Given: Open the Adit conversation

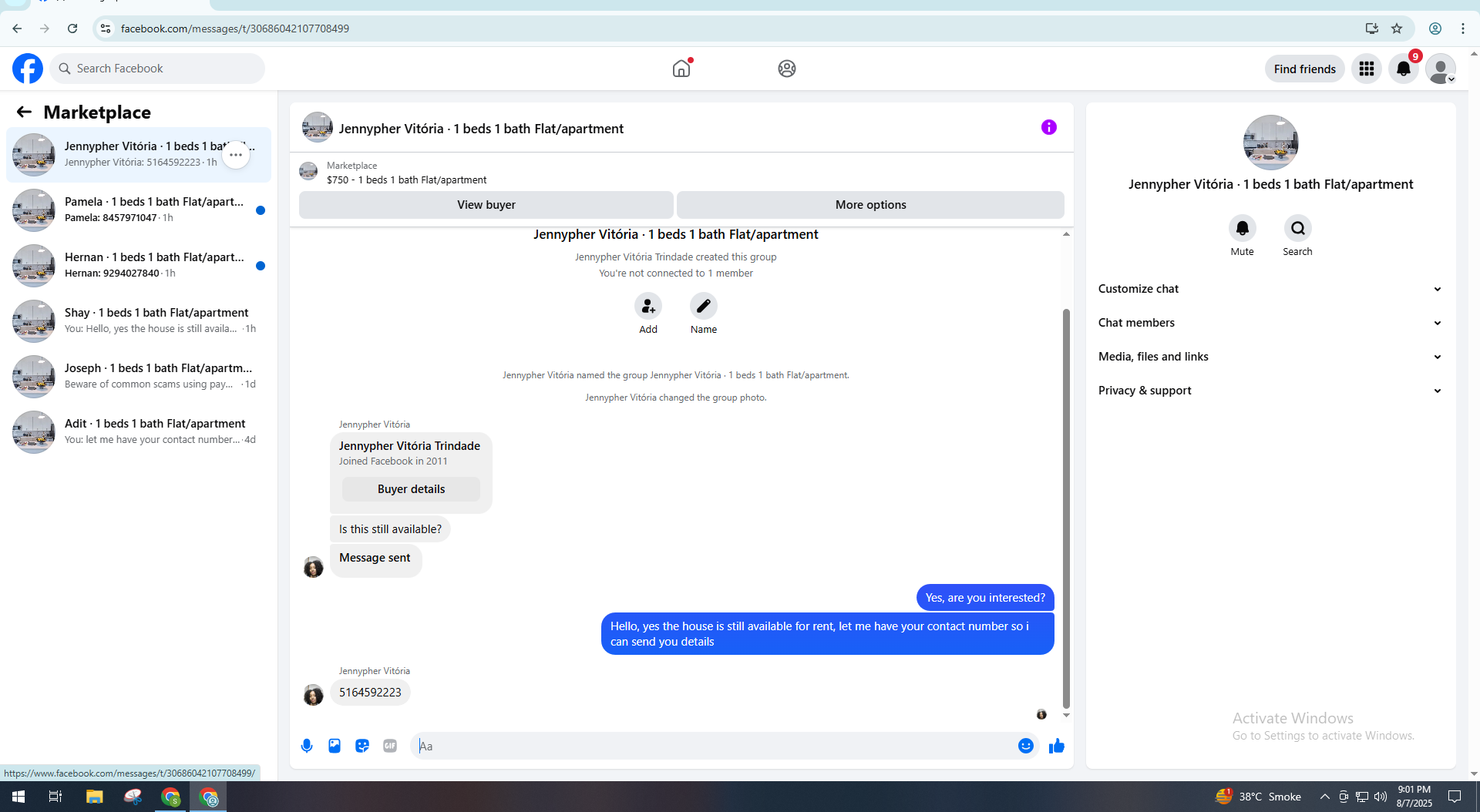Looking at the screenshot, I should (139, 432).
